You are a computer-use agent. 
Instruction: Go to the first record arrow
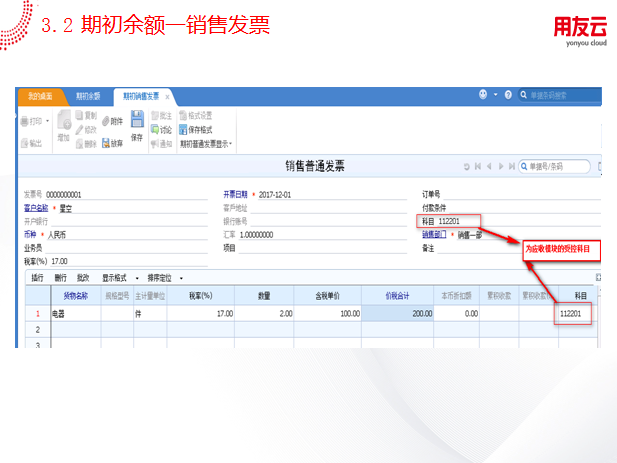pyautogui.click(x=478, y=166)
